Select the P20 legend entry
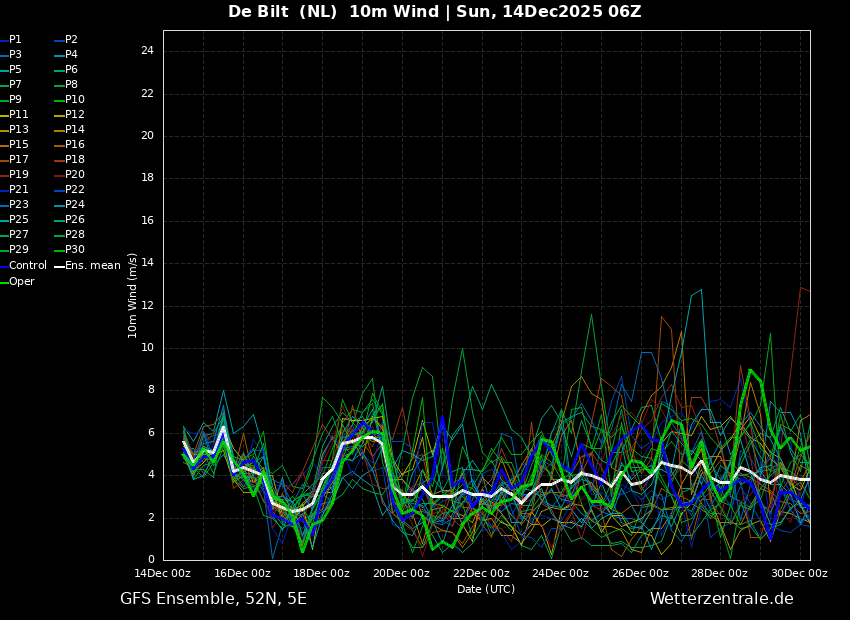 click(x=75, y=175)
